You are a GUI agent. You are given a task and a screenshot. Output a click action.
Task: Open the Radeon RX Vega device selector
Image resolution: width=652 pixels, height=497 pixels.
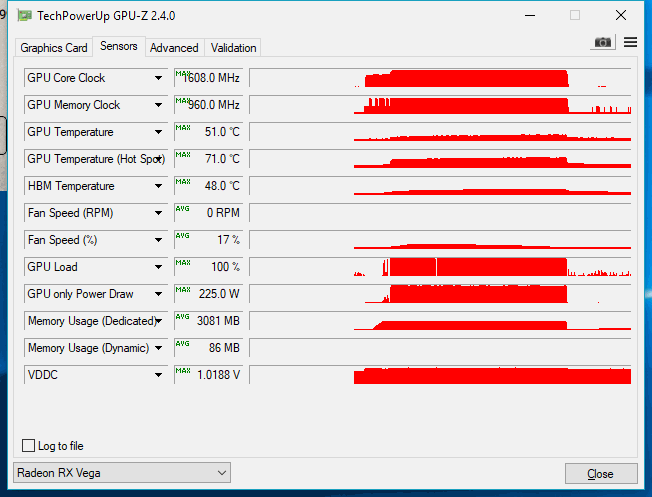tap(122, 473)
